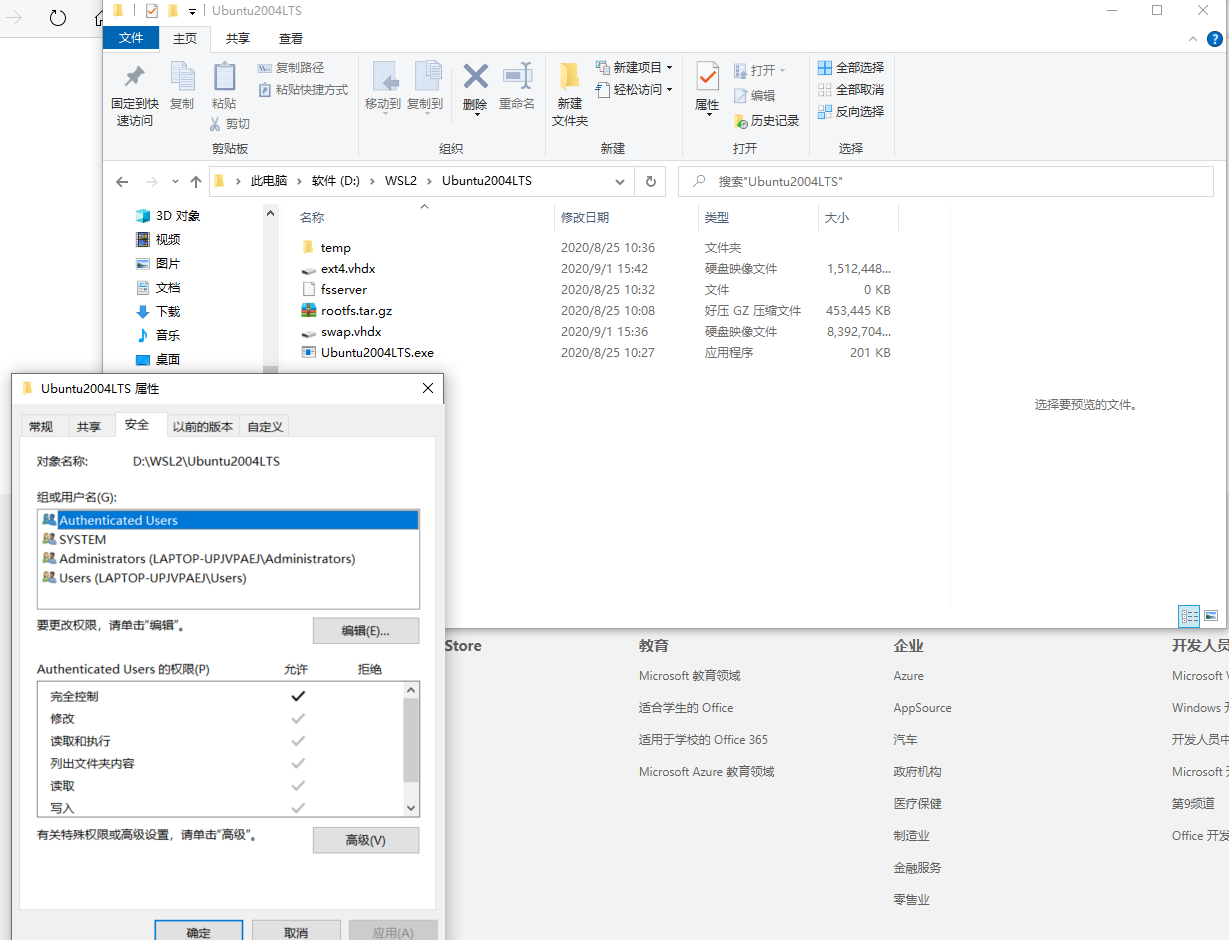The image size is (1229, 940).
Task: Switch to the View ribbon tab
Action: [291, 39]
